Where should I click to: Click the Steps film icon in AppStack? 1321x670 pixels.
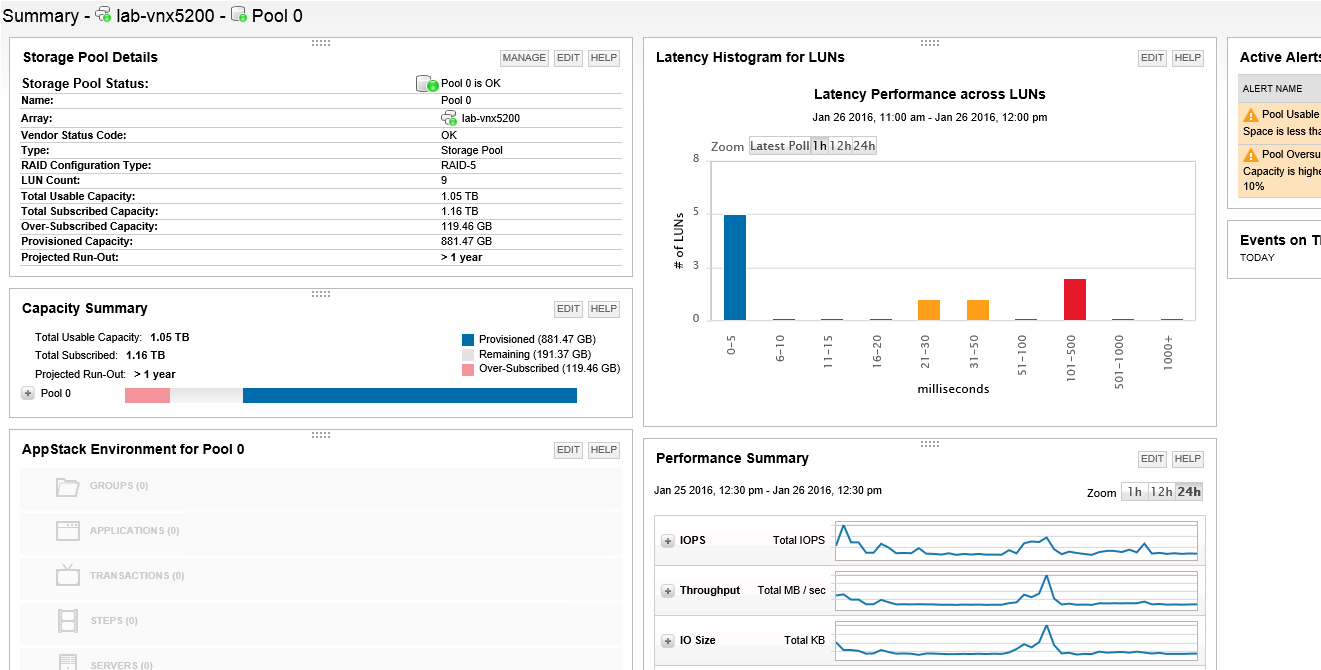pyautogui.click(x=68, y=621)
